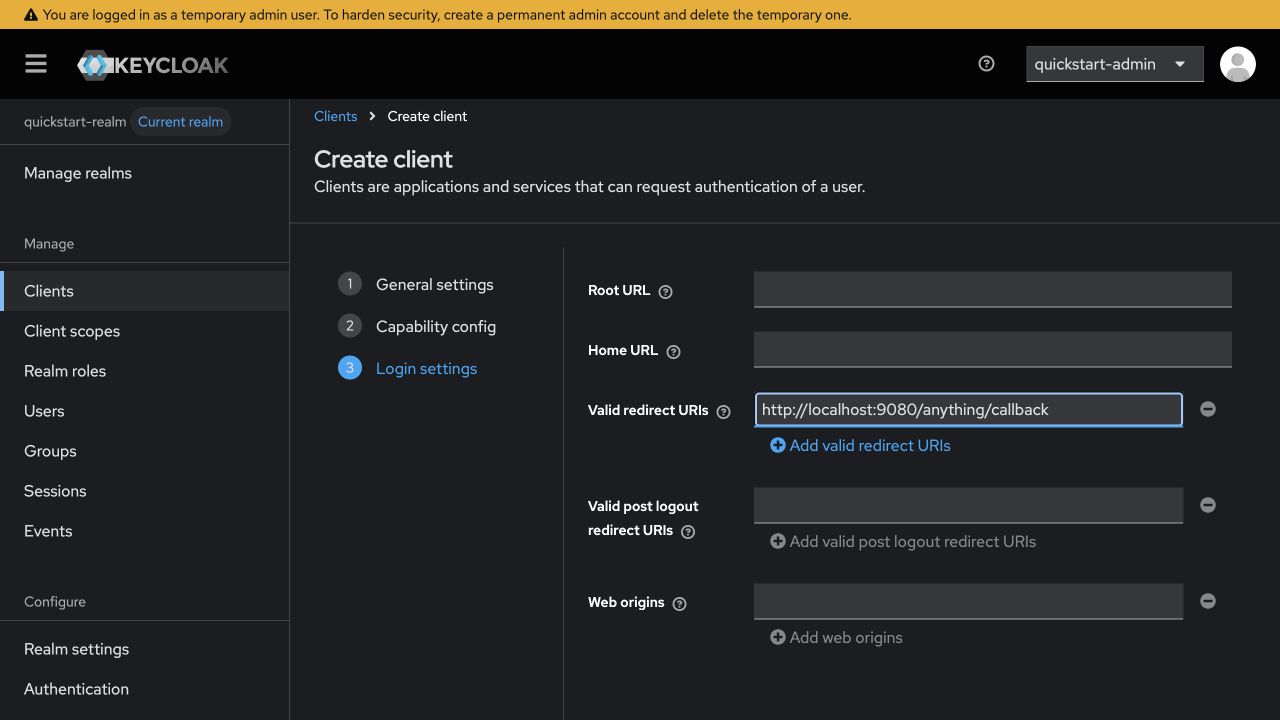Open the help question mark icon in header
Image resolution: width=1280 pixels, height=720 pixels.
point(986,64)
